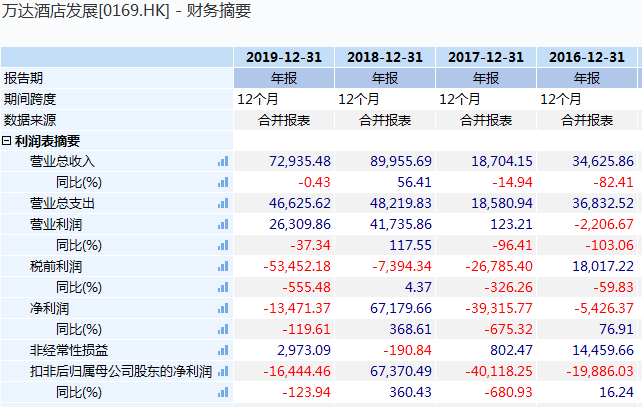Click expense value 46,625.62
The height and width of the screenshot is (407, 642).
[x=300, y=203]
